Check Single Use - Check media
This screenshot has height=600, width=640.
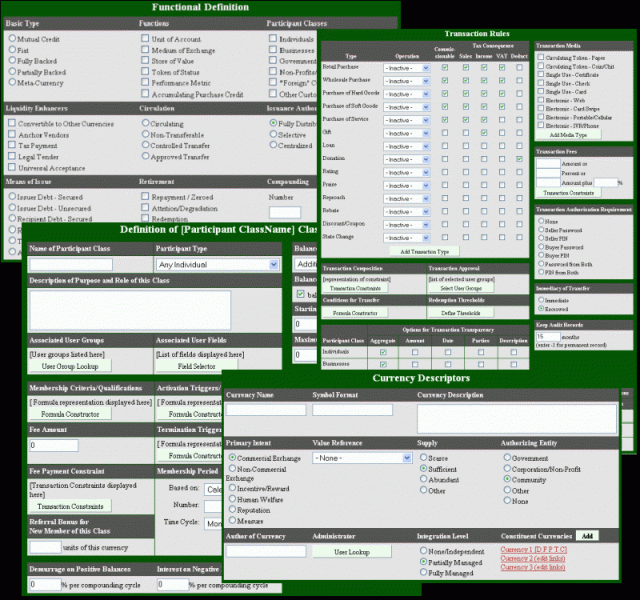(x=541, y=83)
